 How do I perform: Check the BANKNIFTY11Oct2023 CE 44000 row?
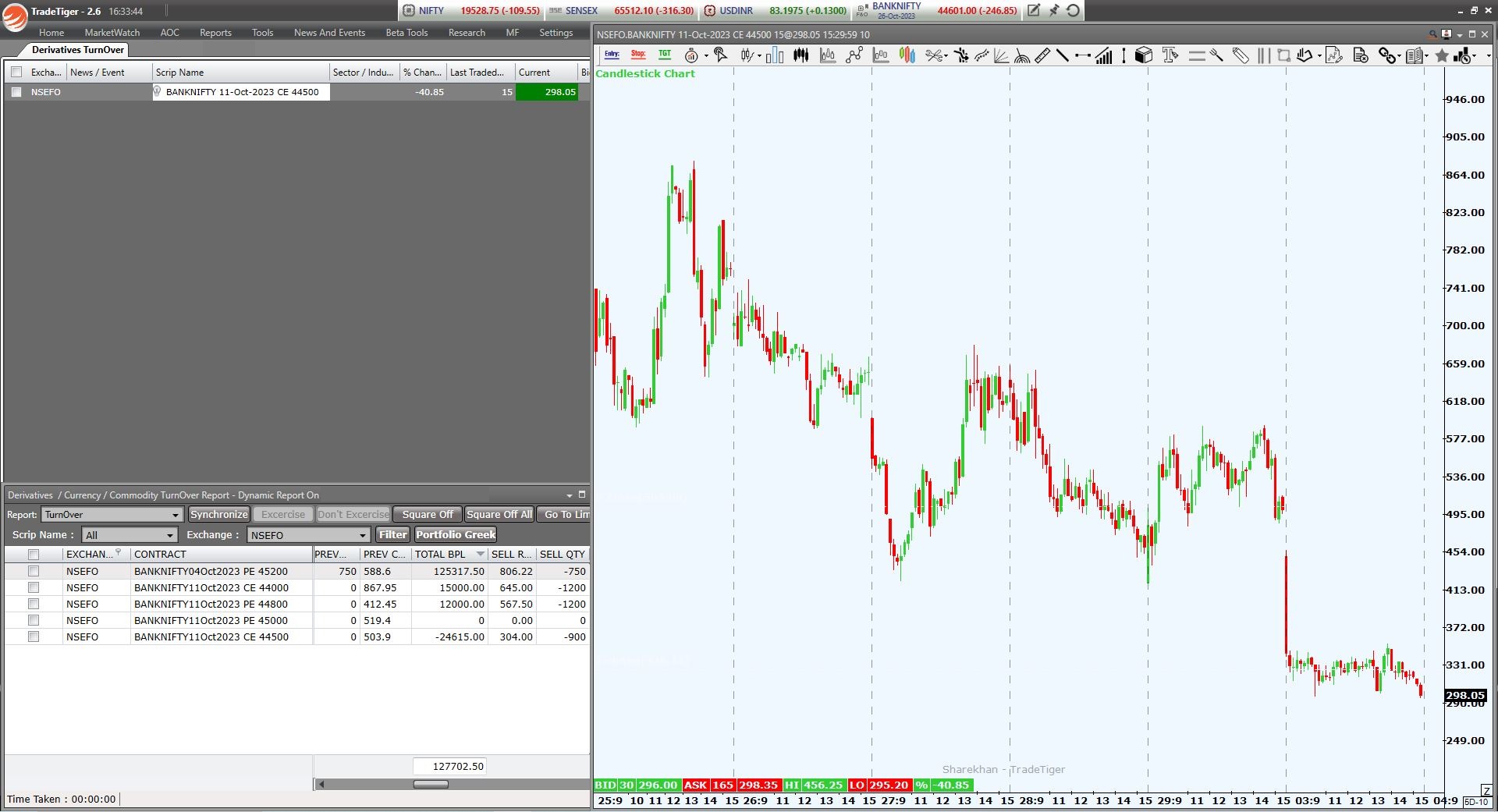pos(34,587)
